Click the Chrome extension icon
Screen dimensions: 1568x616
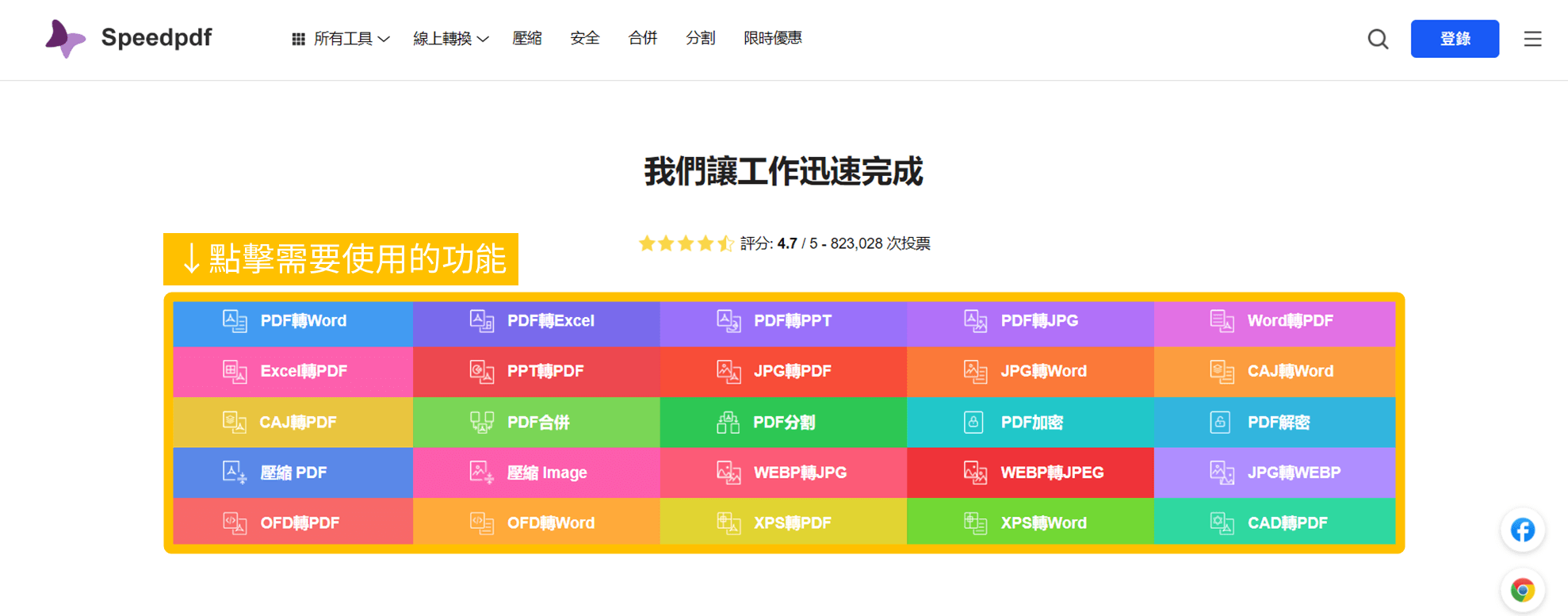tap(1522, 591)
